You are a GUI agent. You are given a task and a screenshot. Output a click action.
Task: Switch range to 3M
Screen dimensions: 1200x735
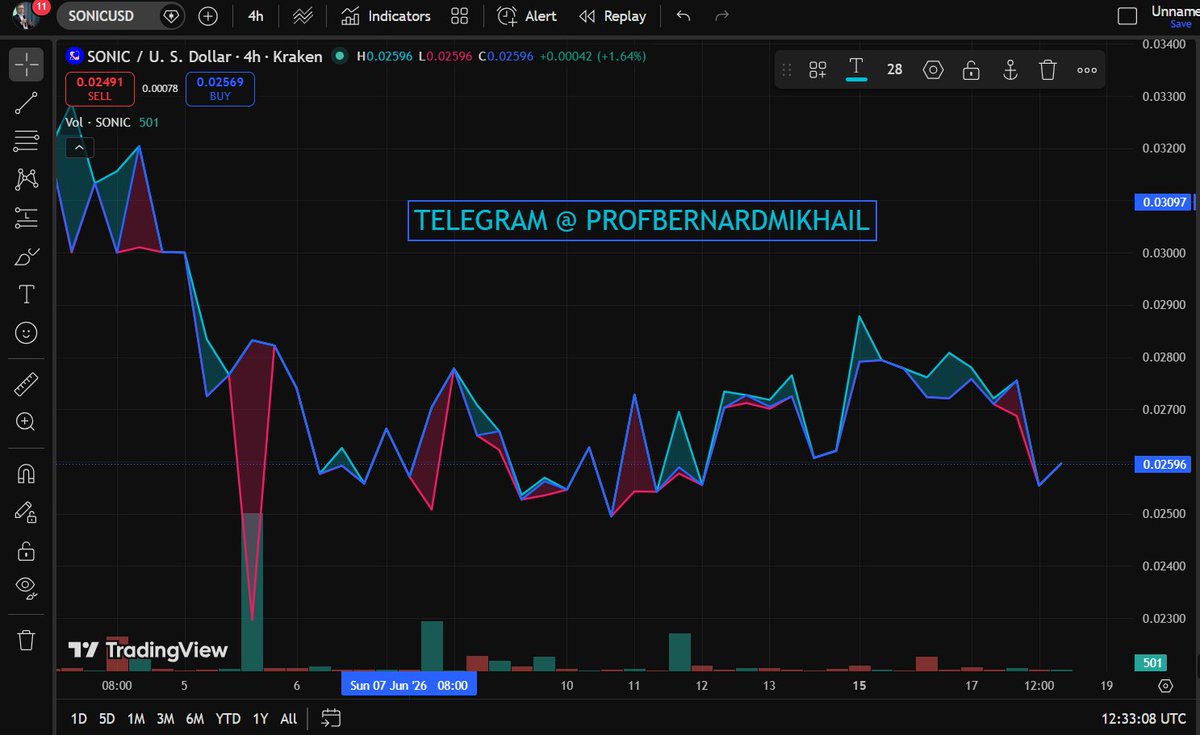pyautogui.click(x=165, y=718)
